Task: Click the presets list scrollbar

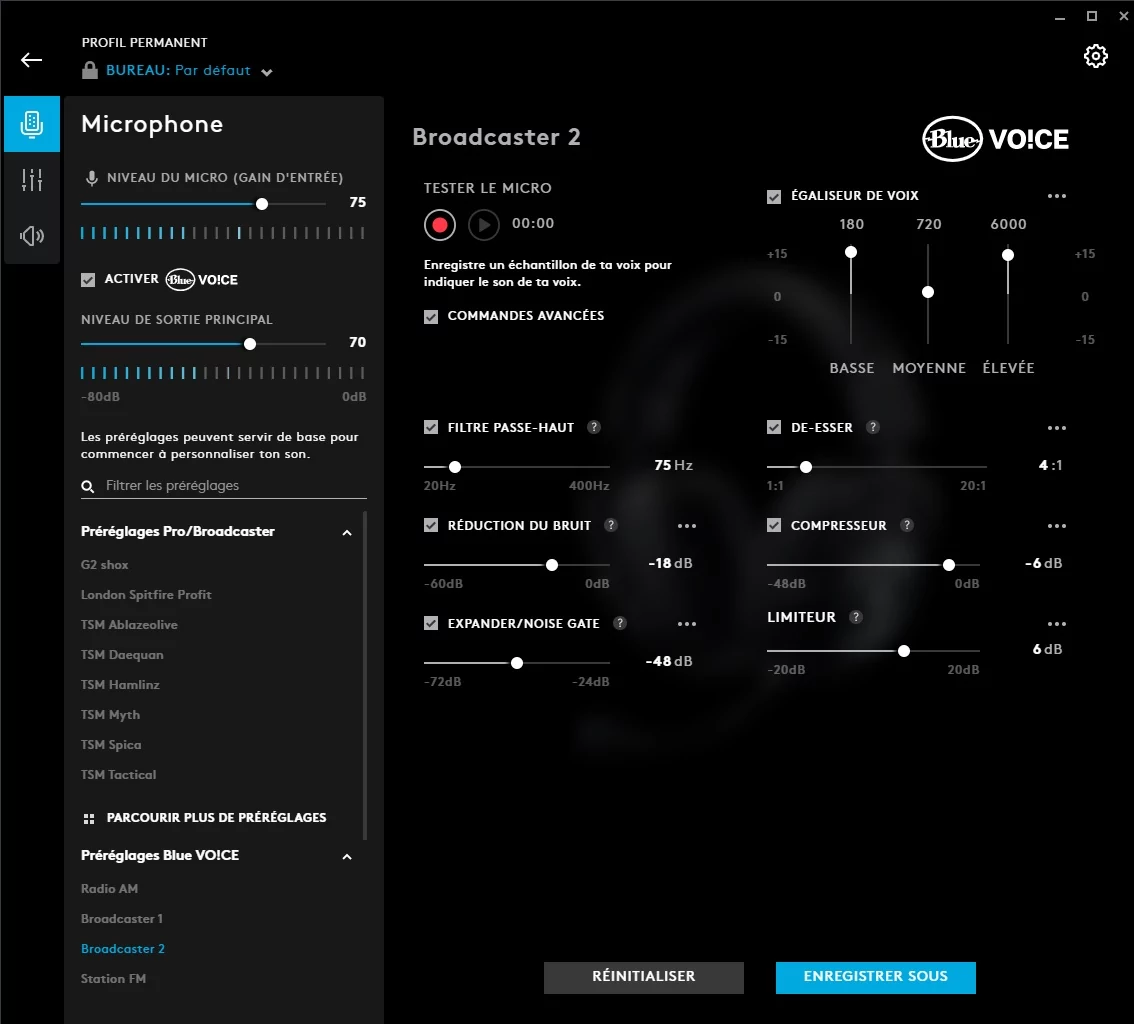Action: tap(364, 675)
